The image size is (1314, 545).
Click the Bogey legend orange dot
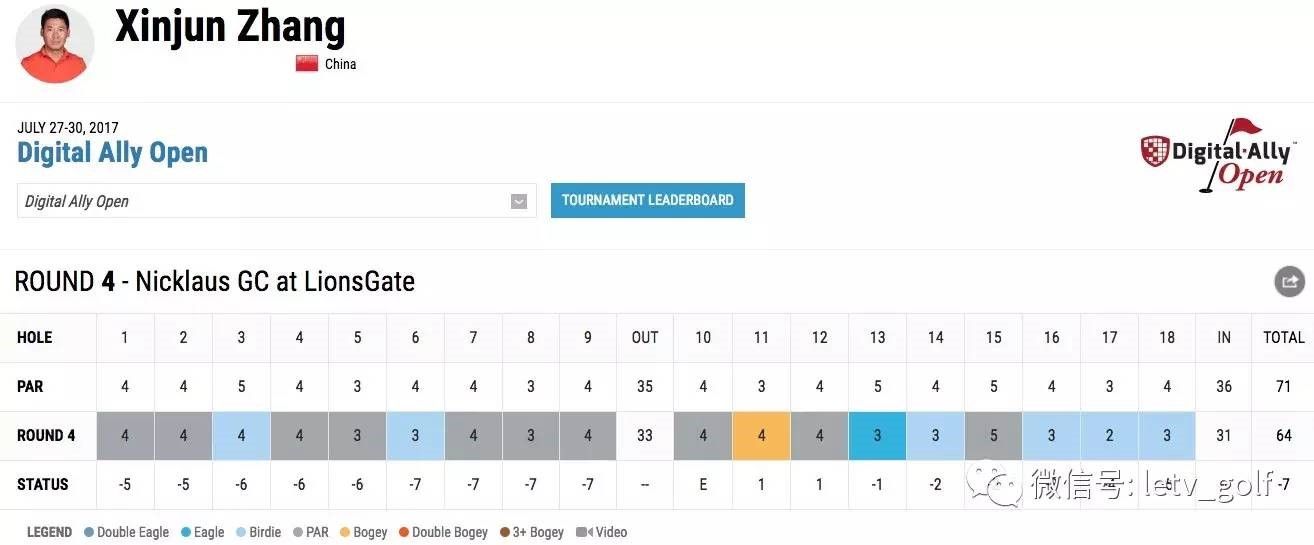[346, 532]
